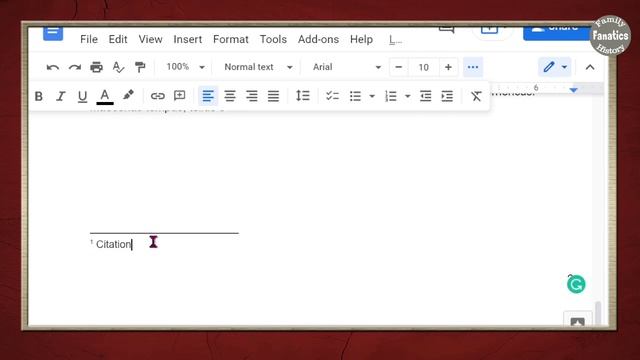Screen dimensions: 640x360
Task: Open the text color picker
Action: 105,97
